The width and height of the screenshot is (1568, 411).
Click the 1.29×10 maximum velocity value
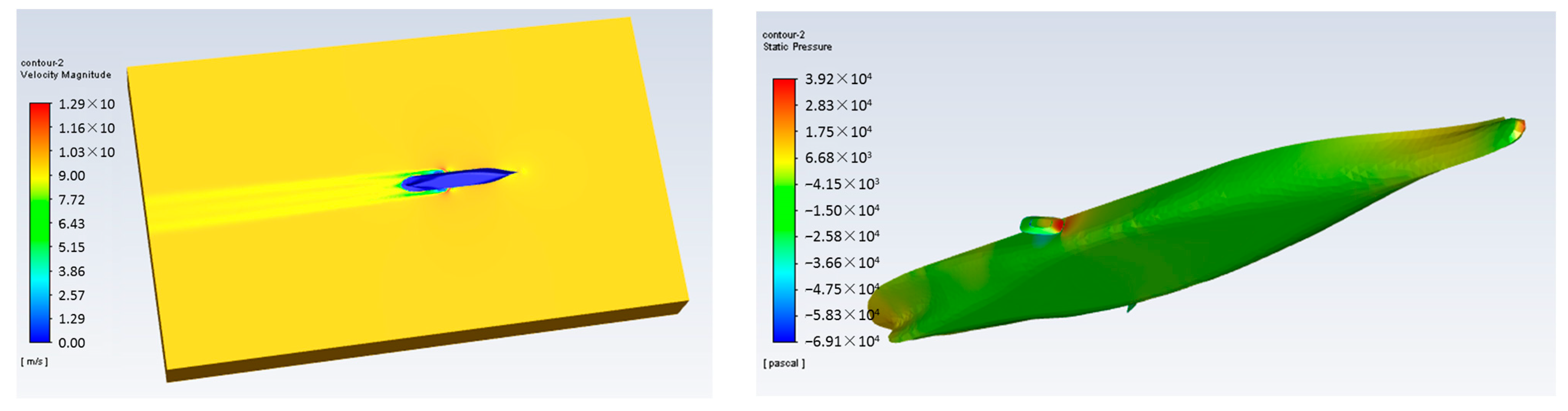pyautogui.click(x=87, y=104)
